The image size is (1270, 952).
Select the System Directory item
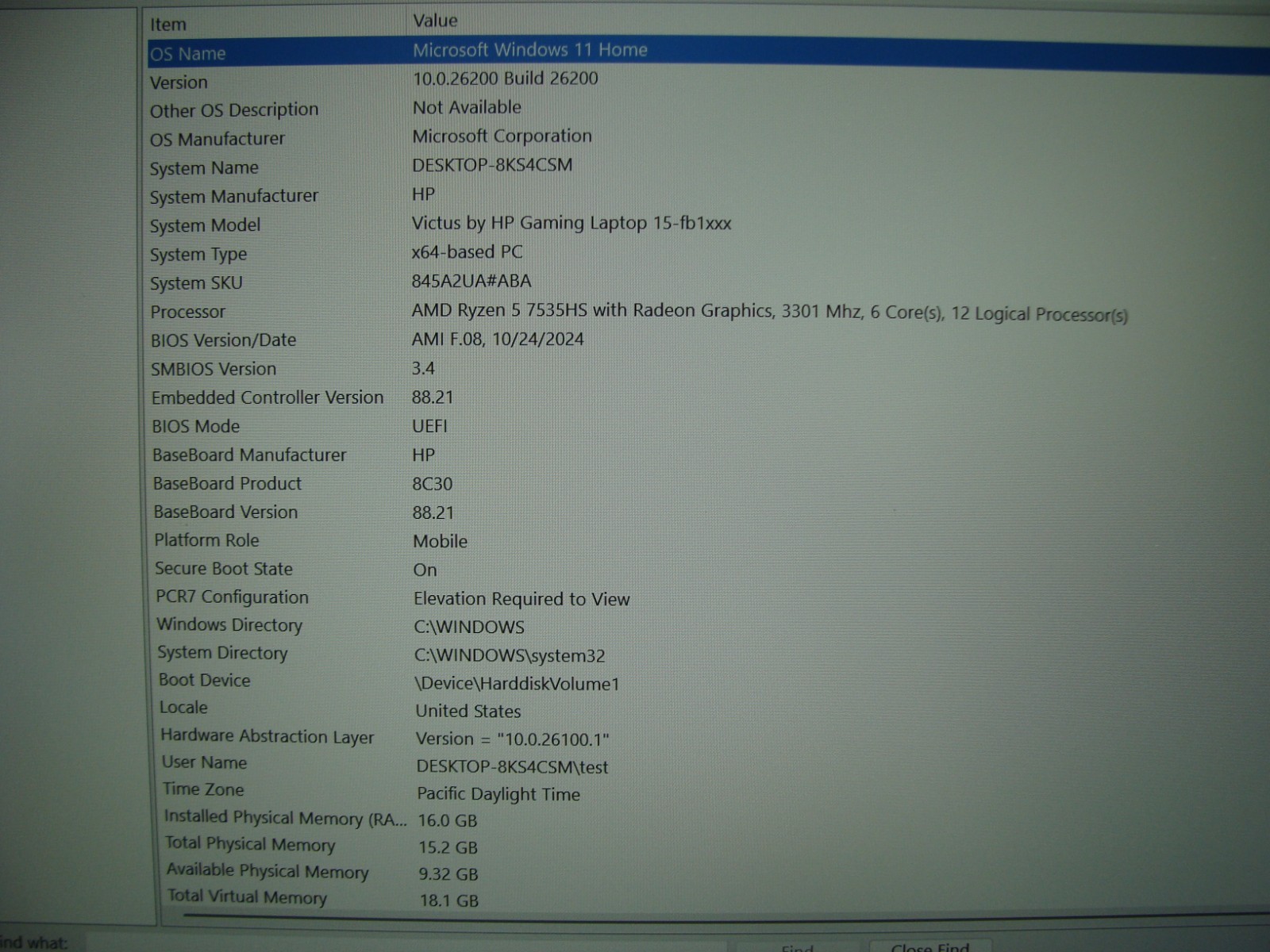tap(222, 653)
